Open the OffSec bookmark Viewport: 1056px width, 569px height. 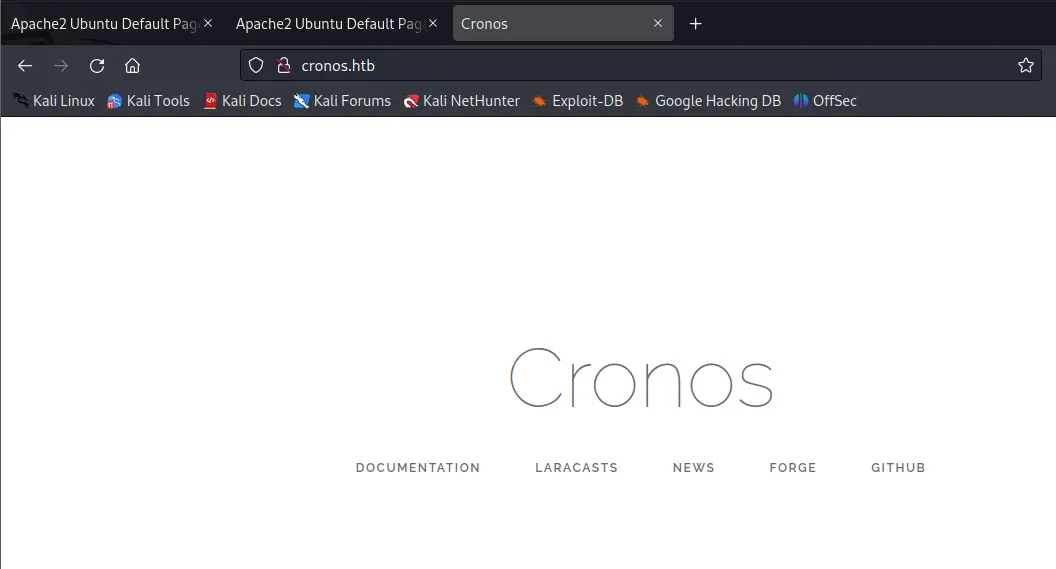825,101
